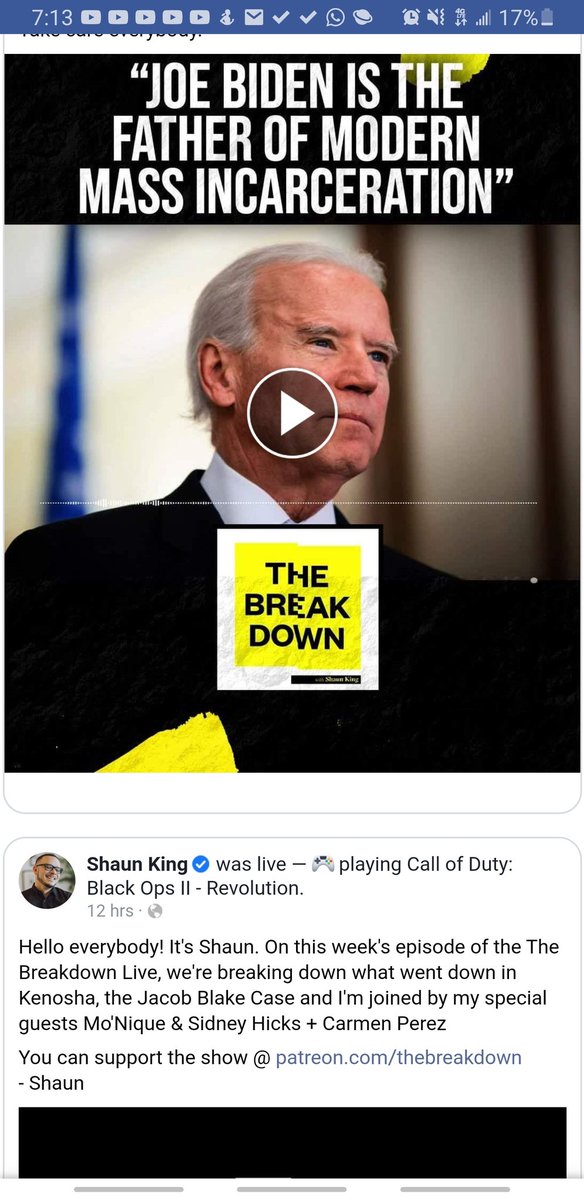Open The Break Down podcast logo
The width and height of the screenshot is (584, 1200).
click(298, 609)
